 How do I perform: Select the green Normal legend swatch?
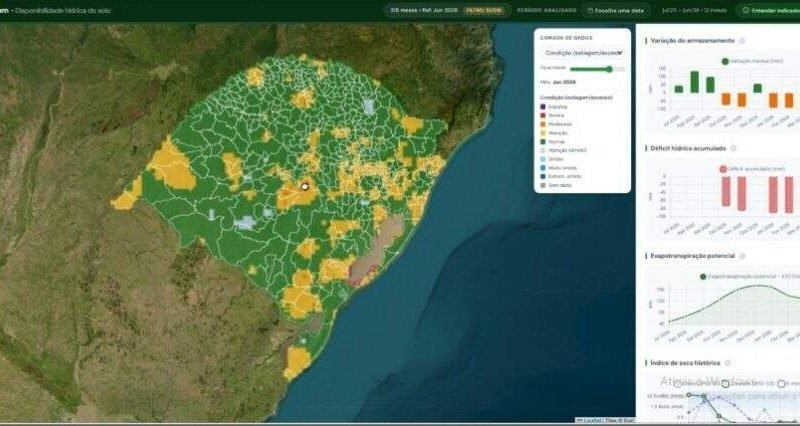[543, 142]
